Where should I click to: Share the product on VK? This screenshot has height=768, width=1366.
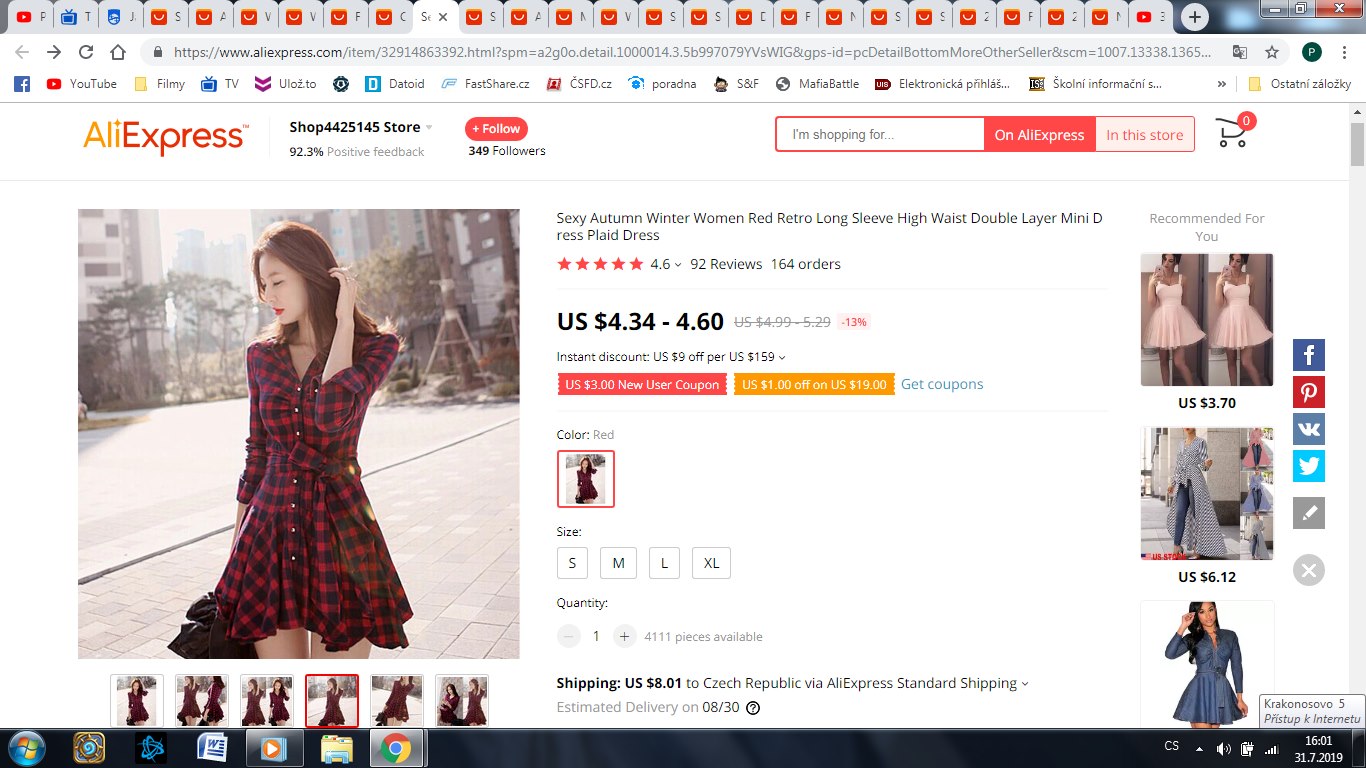point(1308,429)
